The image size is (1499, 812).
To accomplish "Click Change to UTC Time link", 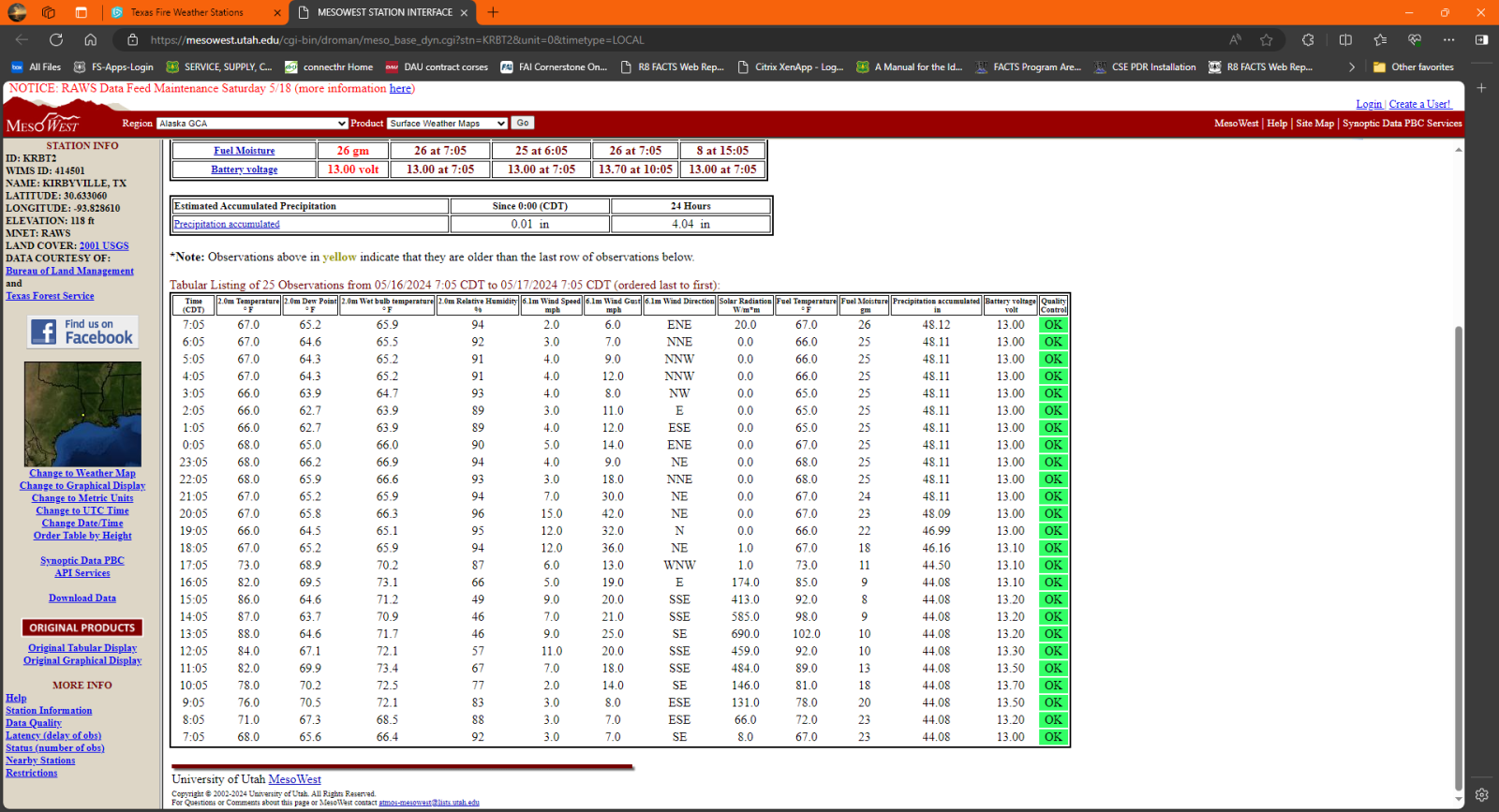I will (x=82, y=510).
